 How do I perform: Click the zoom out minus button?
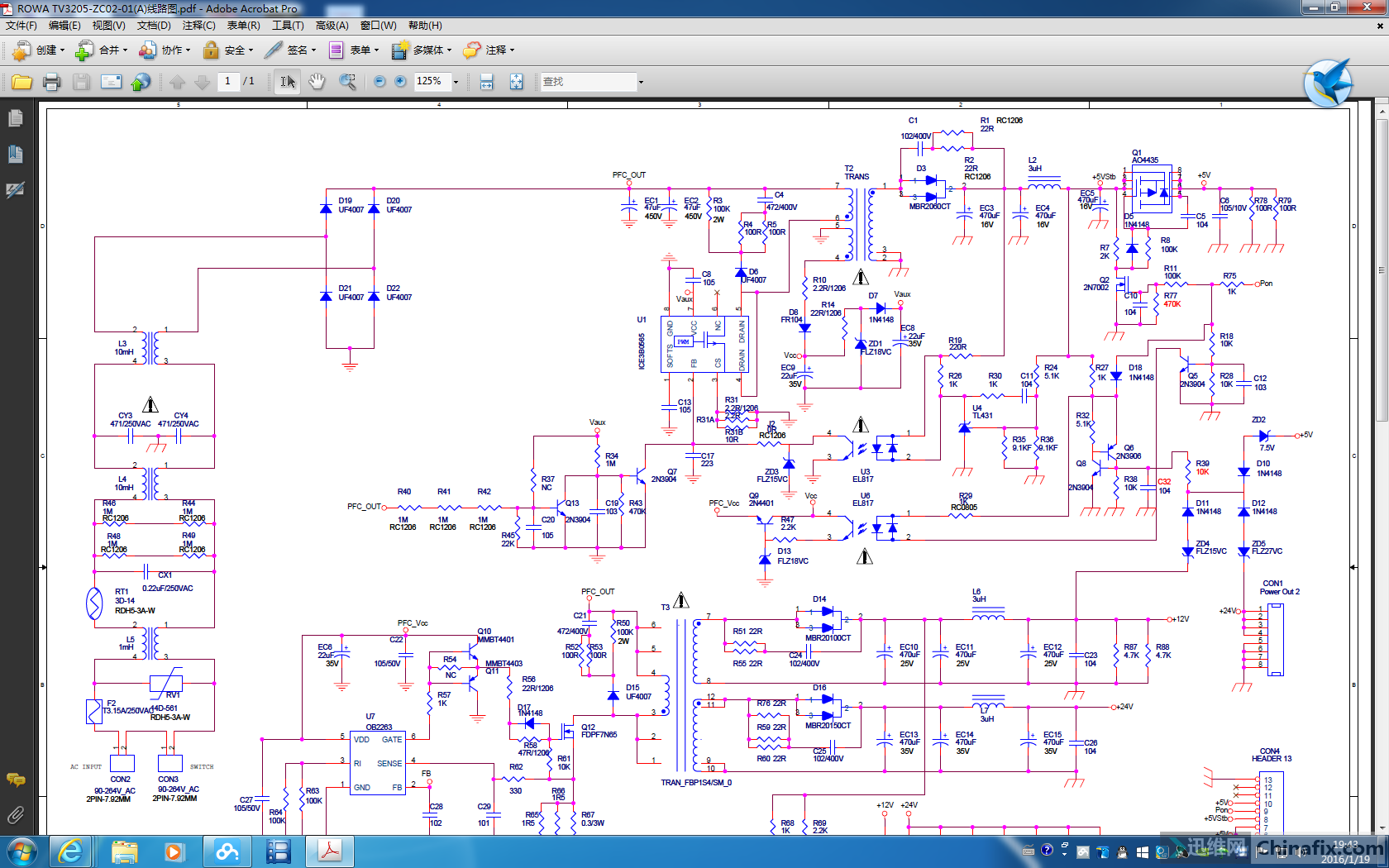click(x=379, y=82)
